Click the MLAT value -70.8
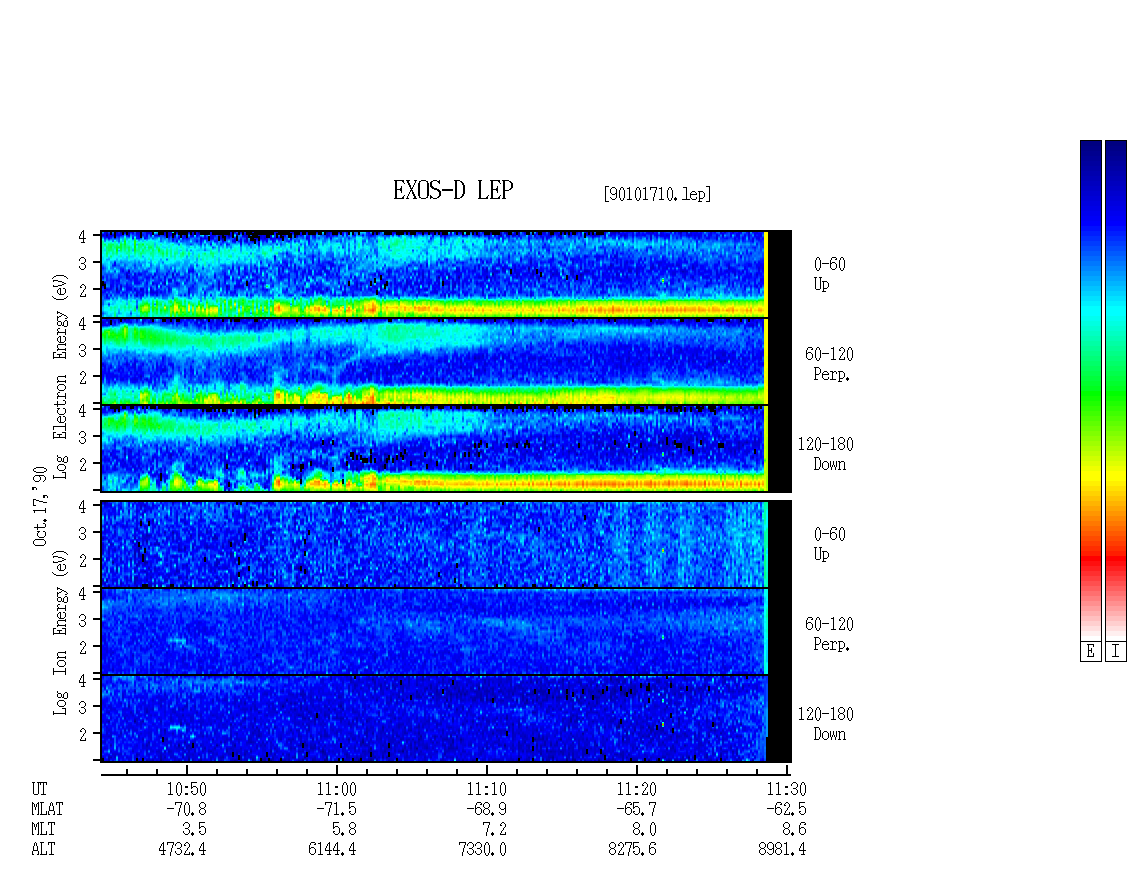 click(187, 809)
